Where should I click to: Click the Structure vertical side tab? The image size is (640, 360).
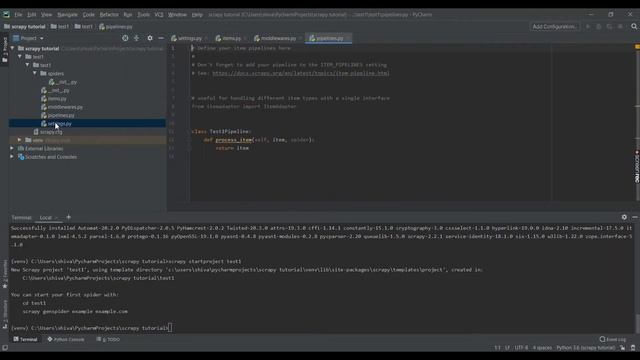[x=5, y=313]
